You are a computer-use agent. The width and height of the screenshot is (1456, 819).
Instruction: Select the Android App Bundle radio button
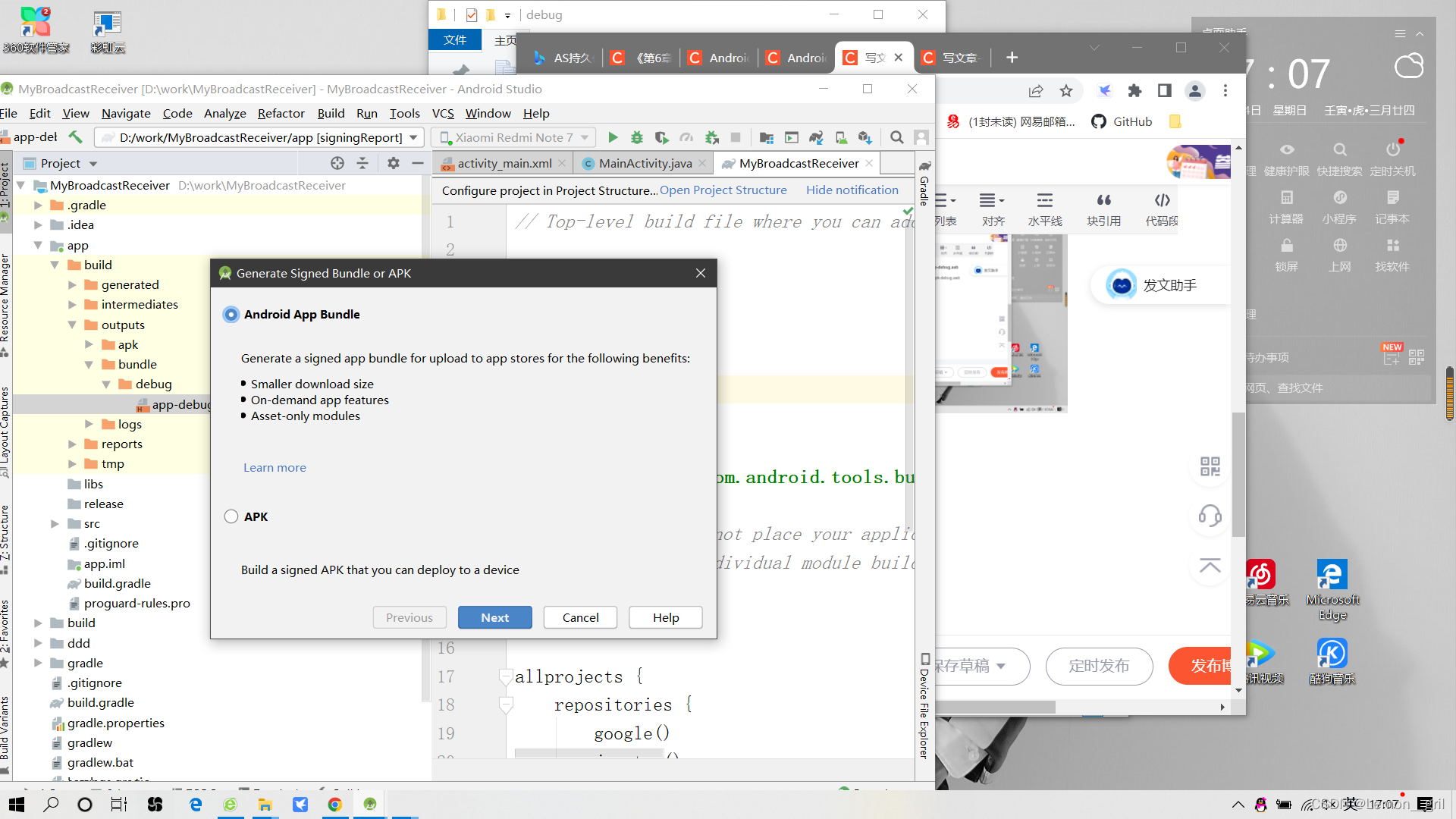point(231,314)
